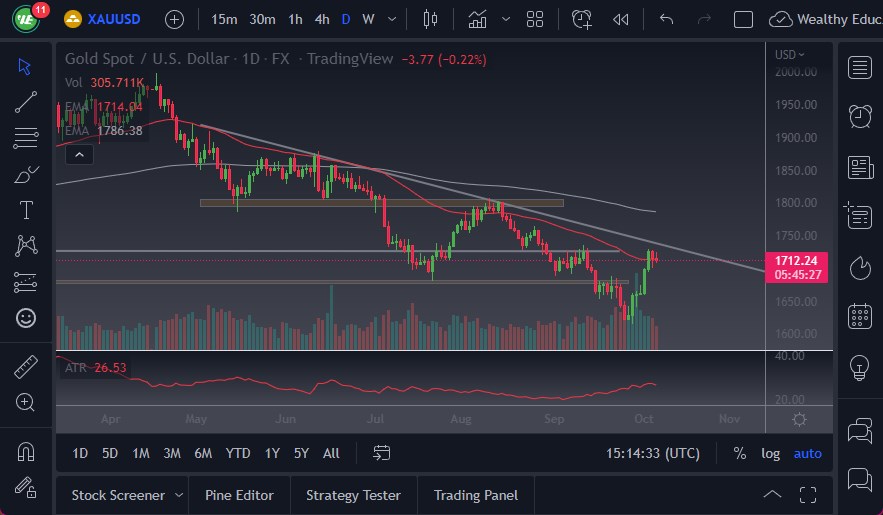Image resolution: width=883 pixels, height=515 pixels.
Task: Open the Strategy Tester tab
Action: click(x=353, y=495)
